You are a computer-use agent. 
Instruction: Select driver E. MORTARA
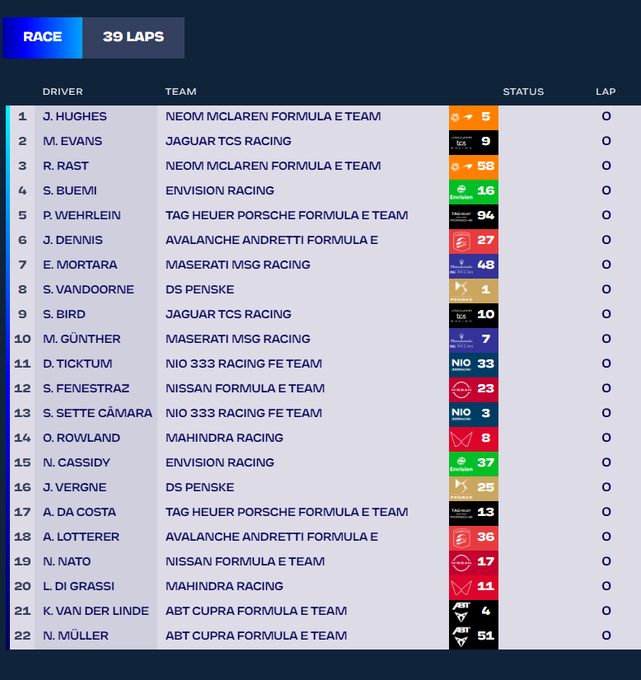pos(80,265)
